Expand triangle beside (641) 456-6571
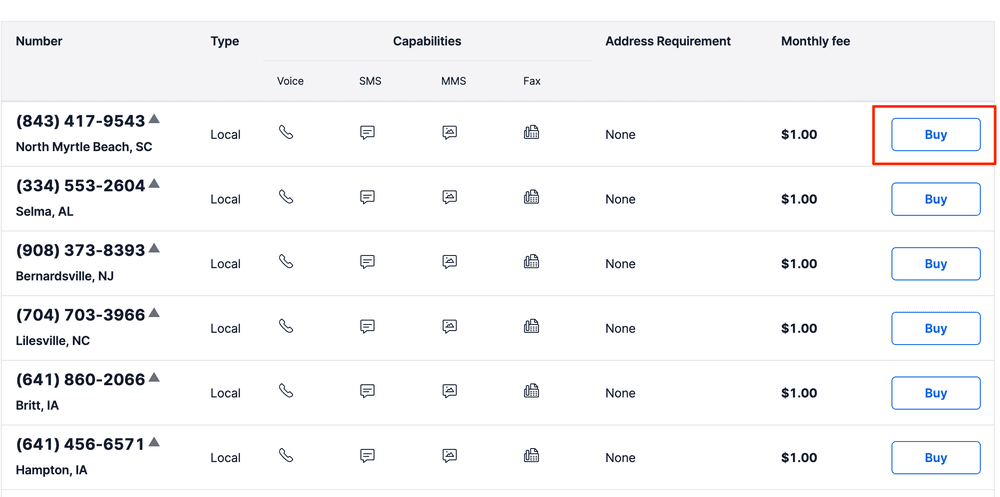Screen dimensions: 1000x497 pyautogui.click(x=154, y=443)
